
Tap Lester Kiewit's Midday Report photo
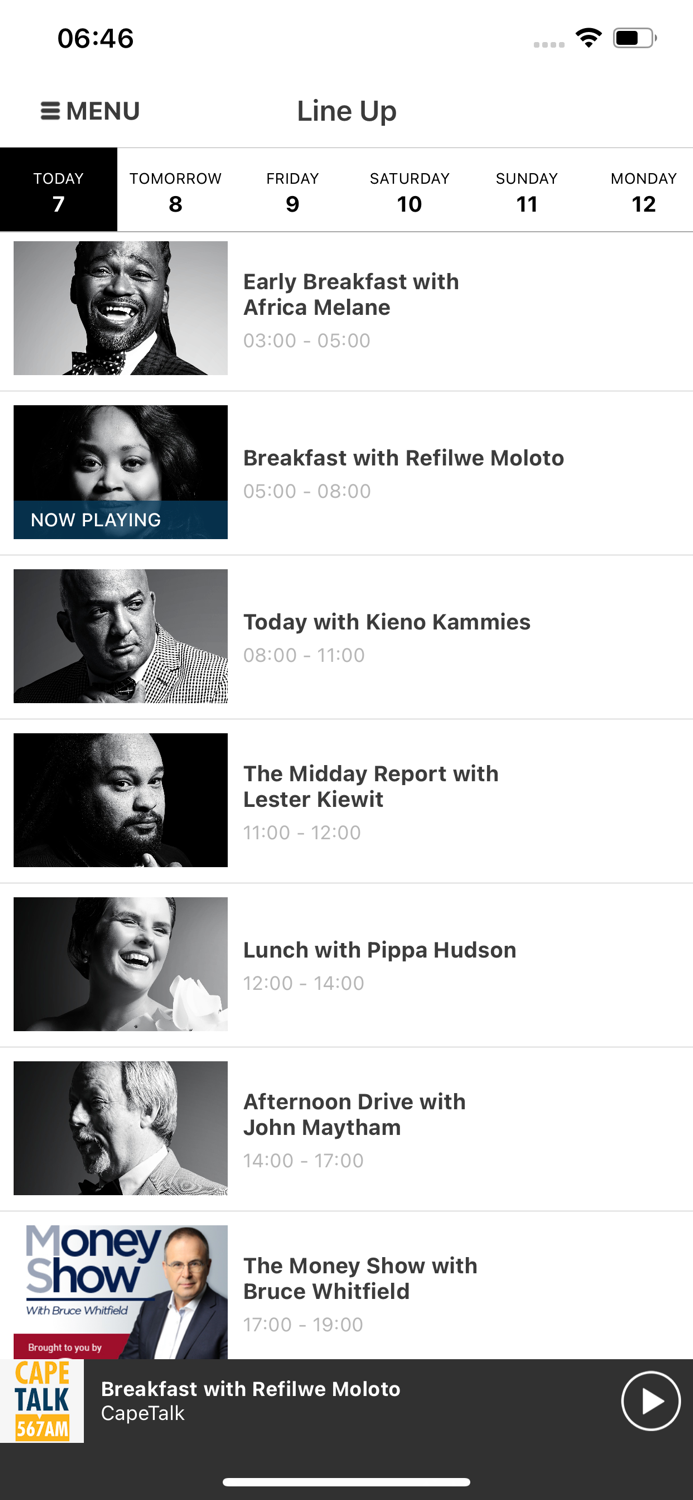[120, 800]
